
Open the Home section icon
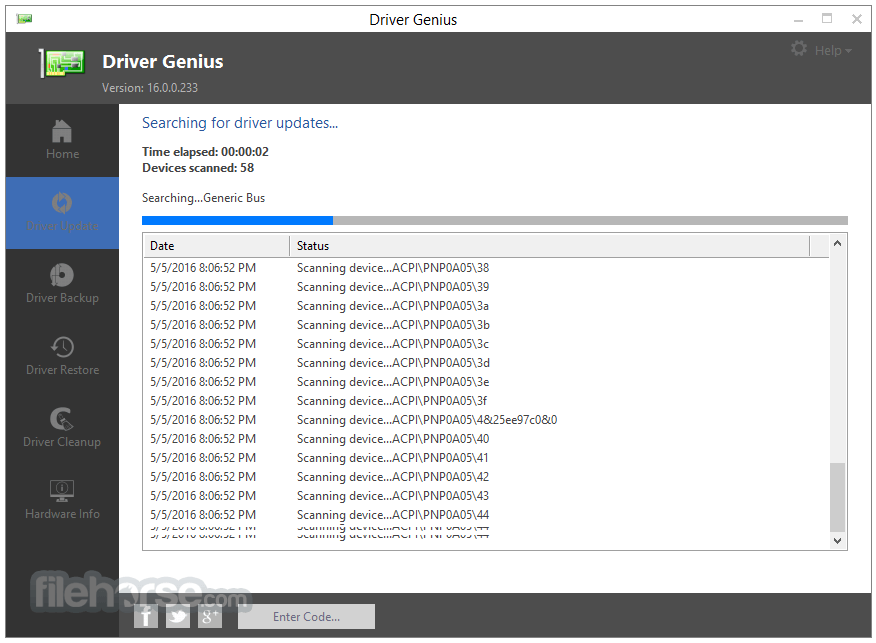point(62,132)
